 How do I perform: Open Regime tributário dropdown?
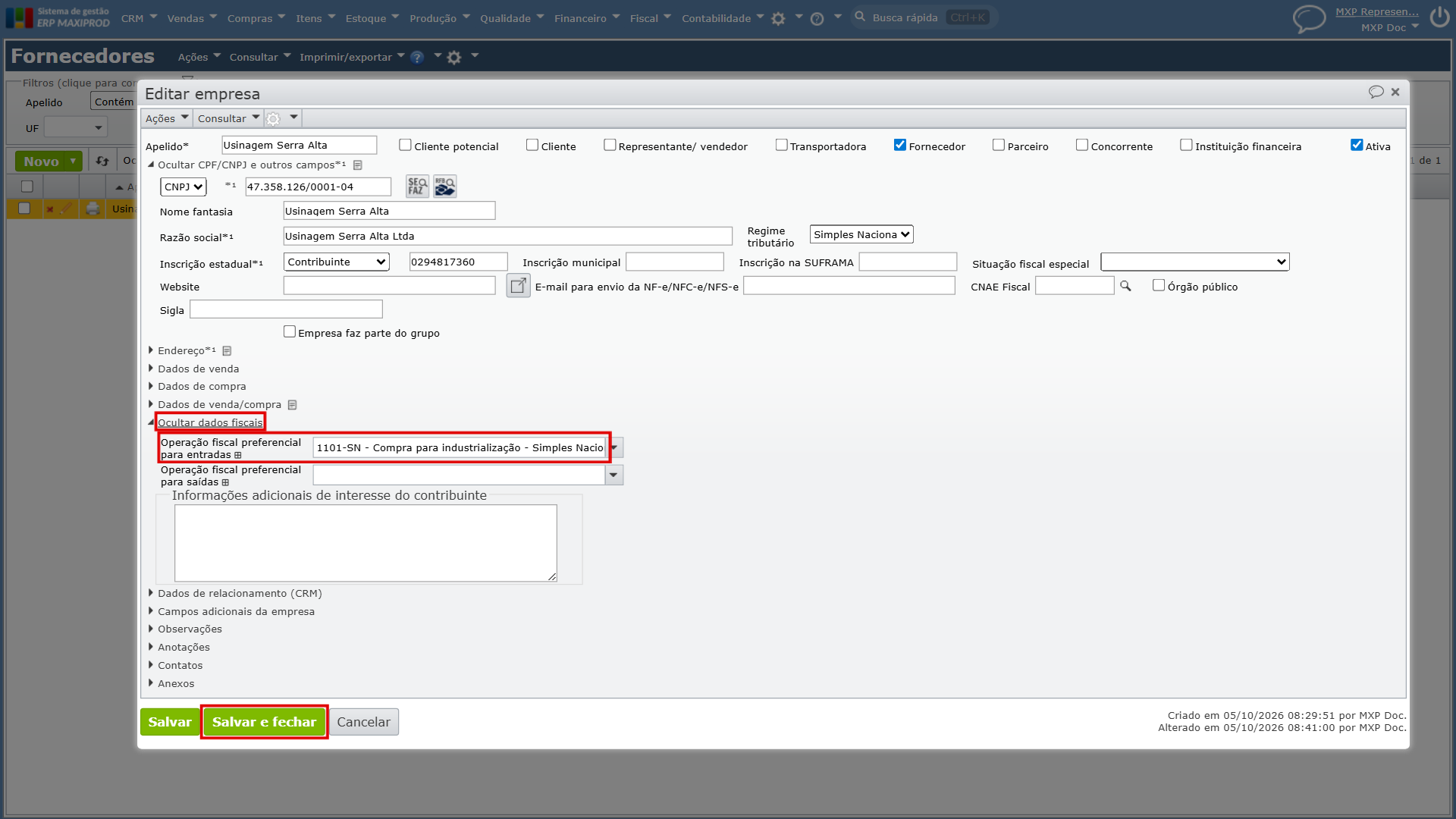point(861,234)
